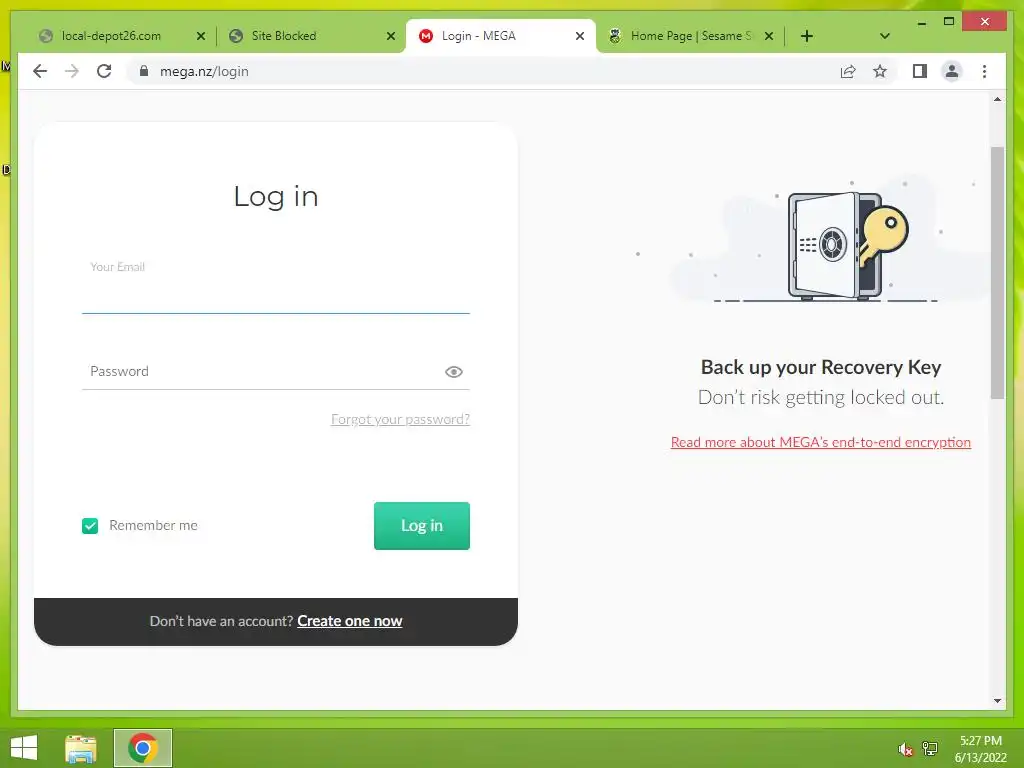The height and width of the screenshot is (768, 1024).
Task: Open the Chrome profile avatar
Action: point(952,71)
